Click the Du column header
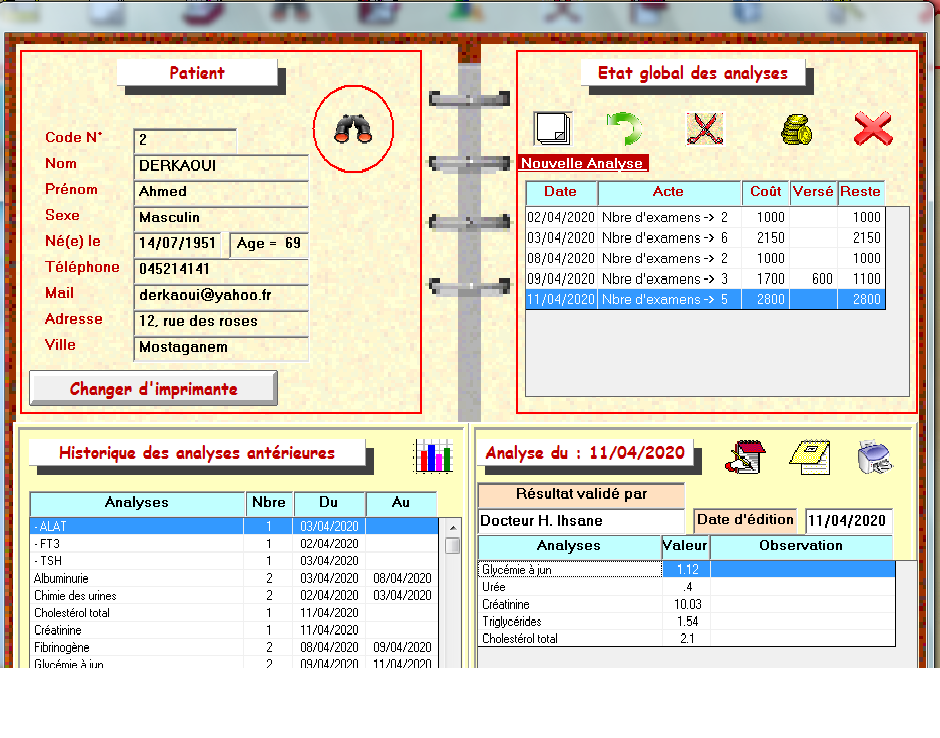The height and width of the screenshot is (738, 940). click(x=329, y=503)
